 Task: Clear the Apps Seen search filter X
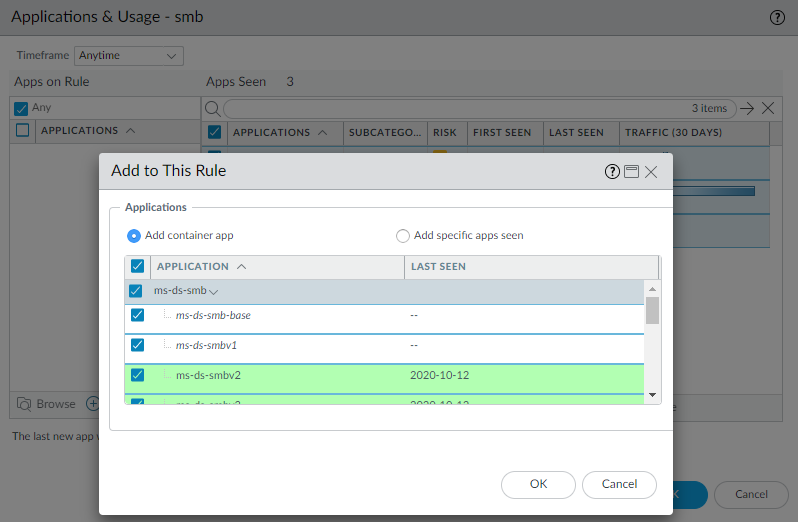pos(767,108)
